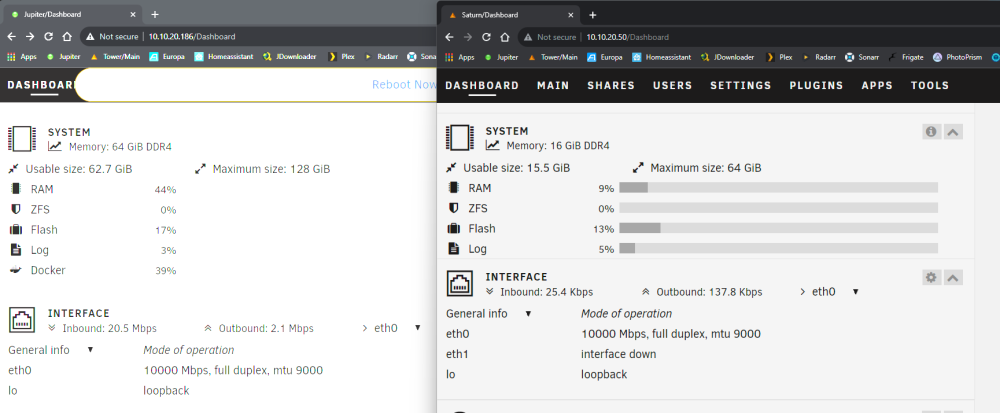Open Homeassistant bookmark in Saturn browser
Screen dimensions: 1000x413
click(x=661, y=57)
